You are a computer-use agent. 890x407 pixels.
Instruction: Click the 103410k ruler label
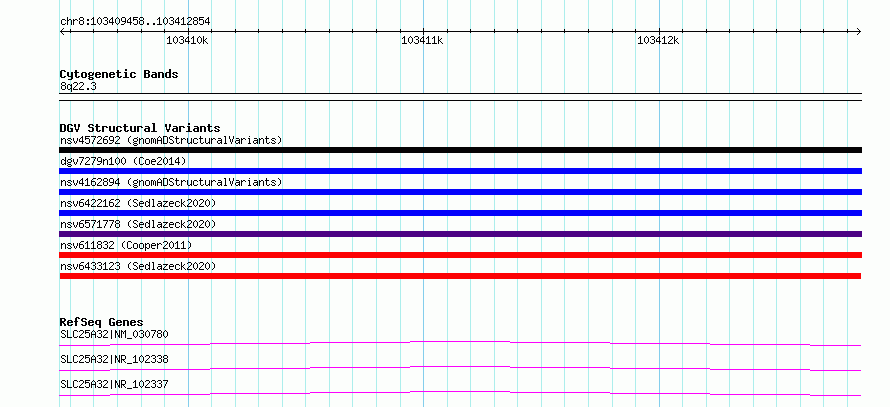[x=187, y=40]
